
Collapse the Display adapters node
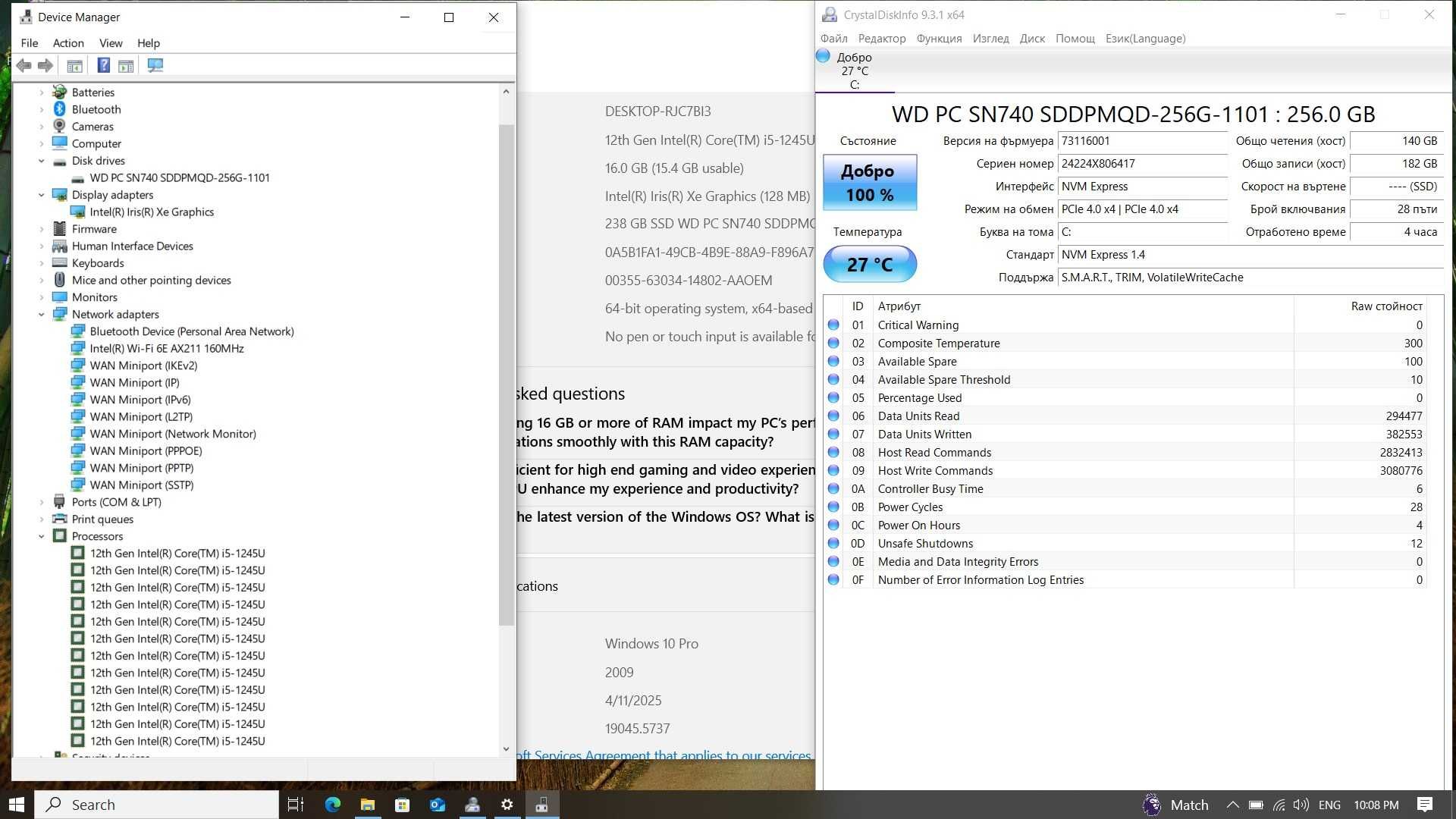(42, 195)
